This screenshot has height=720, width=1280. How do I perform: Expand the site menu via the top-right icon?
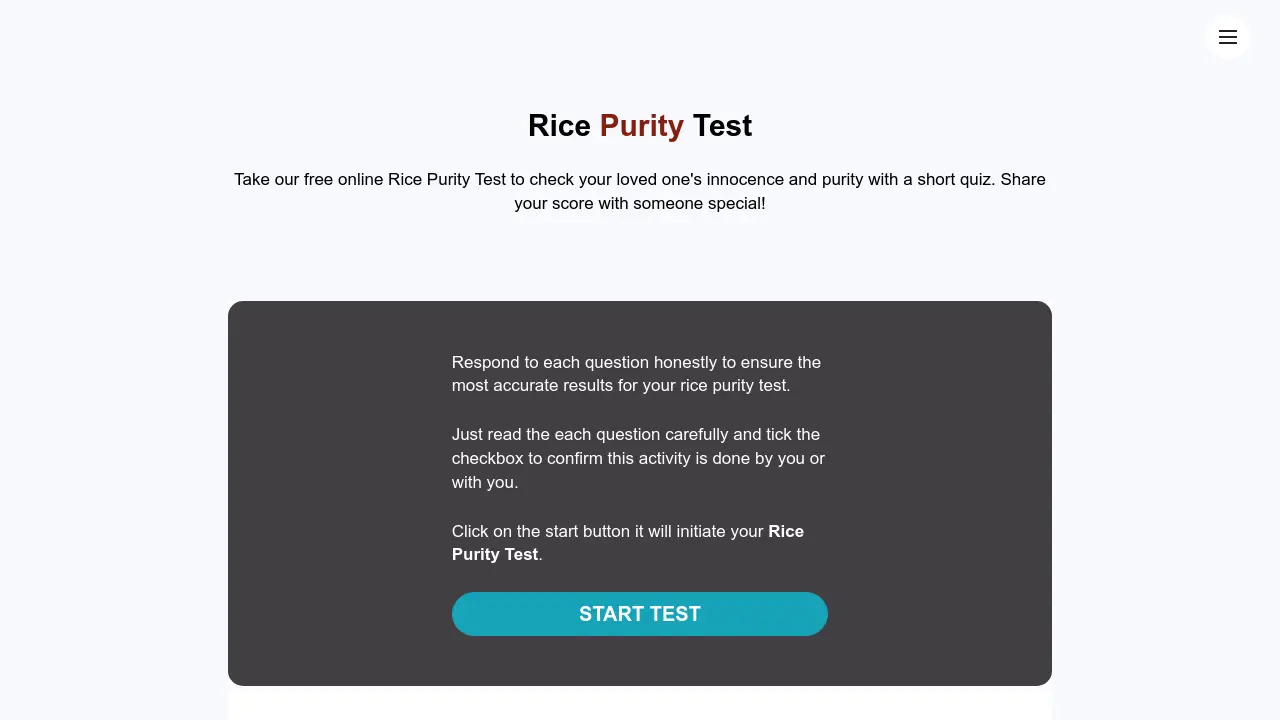click(x=1228, y=37)
